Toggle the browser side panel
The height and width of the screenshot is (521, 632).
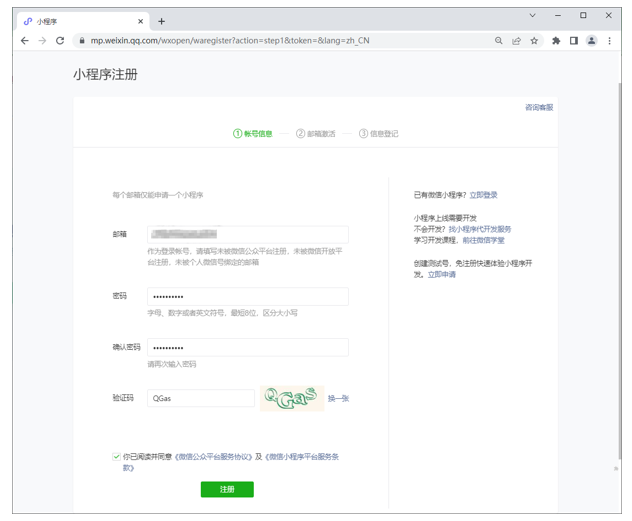[574, 41]
